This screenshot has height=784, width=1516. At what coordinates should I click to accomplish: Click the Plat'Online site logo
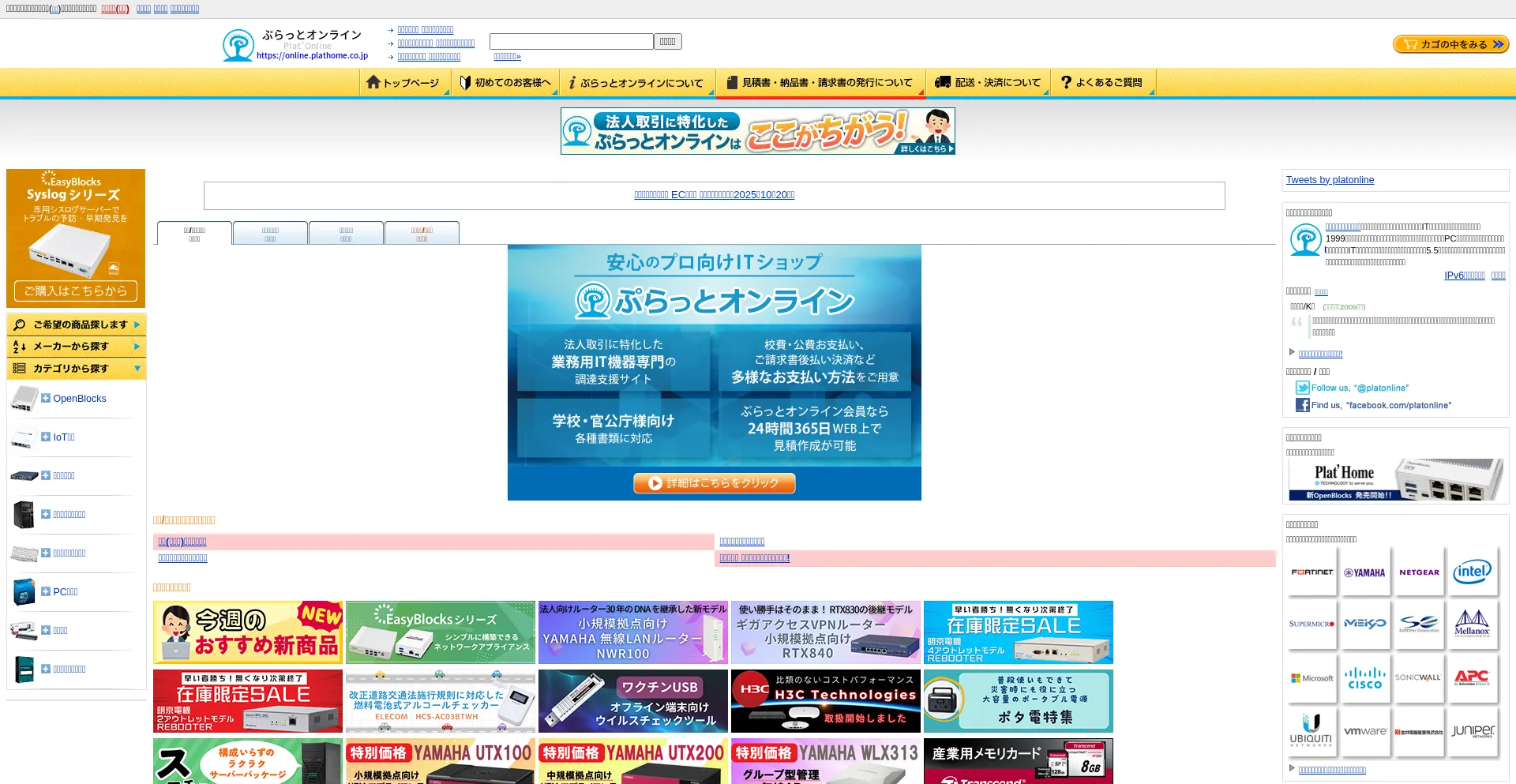(x=294, y=45)
